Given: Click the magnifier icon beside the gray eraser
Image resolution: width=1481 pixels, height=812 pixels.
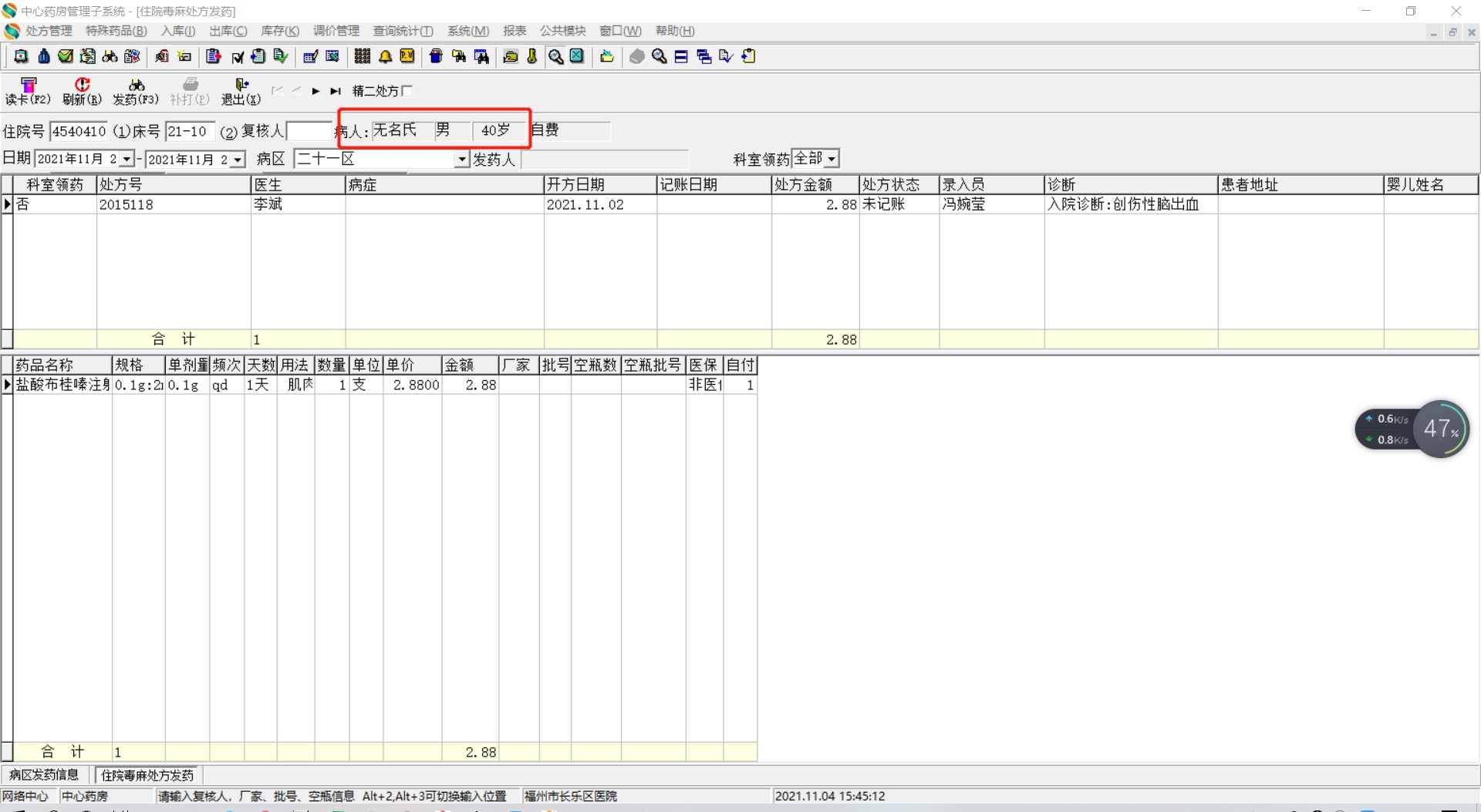Looking at the screenshot, I should click(660, 56).
